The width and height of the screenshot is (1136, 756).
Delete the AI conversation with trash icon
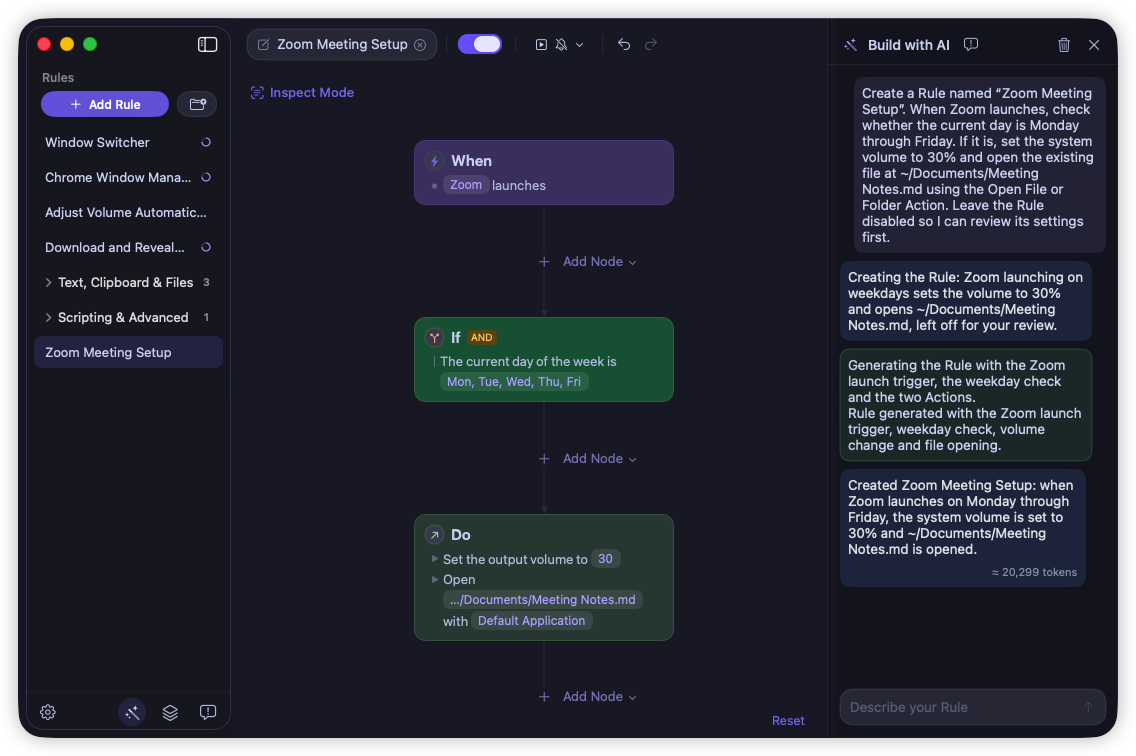[x=1064, y=45]
